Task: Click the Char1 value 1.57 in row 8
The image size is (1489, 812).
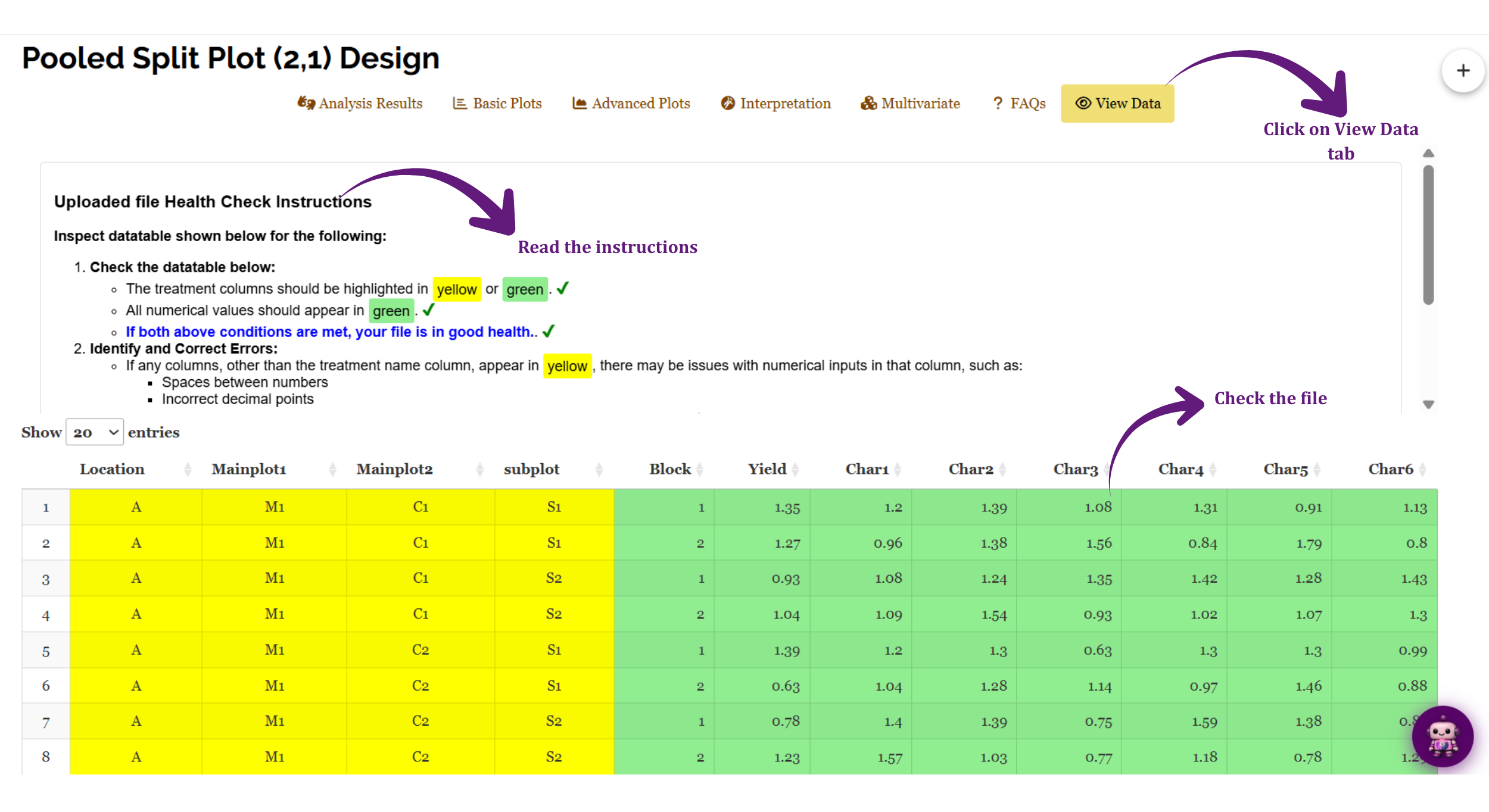Action: (890, 758)
